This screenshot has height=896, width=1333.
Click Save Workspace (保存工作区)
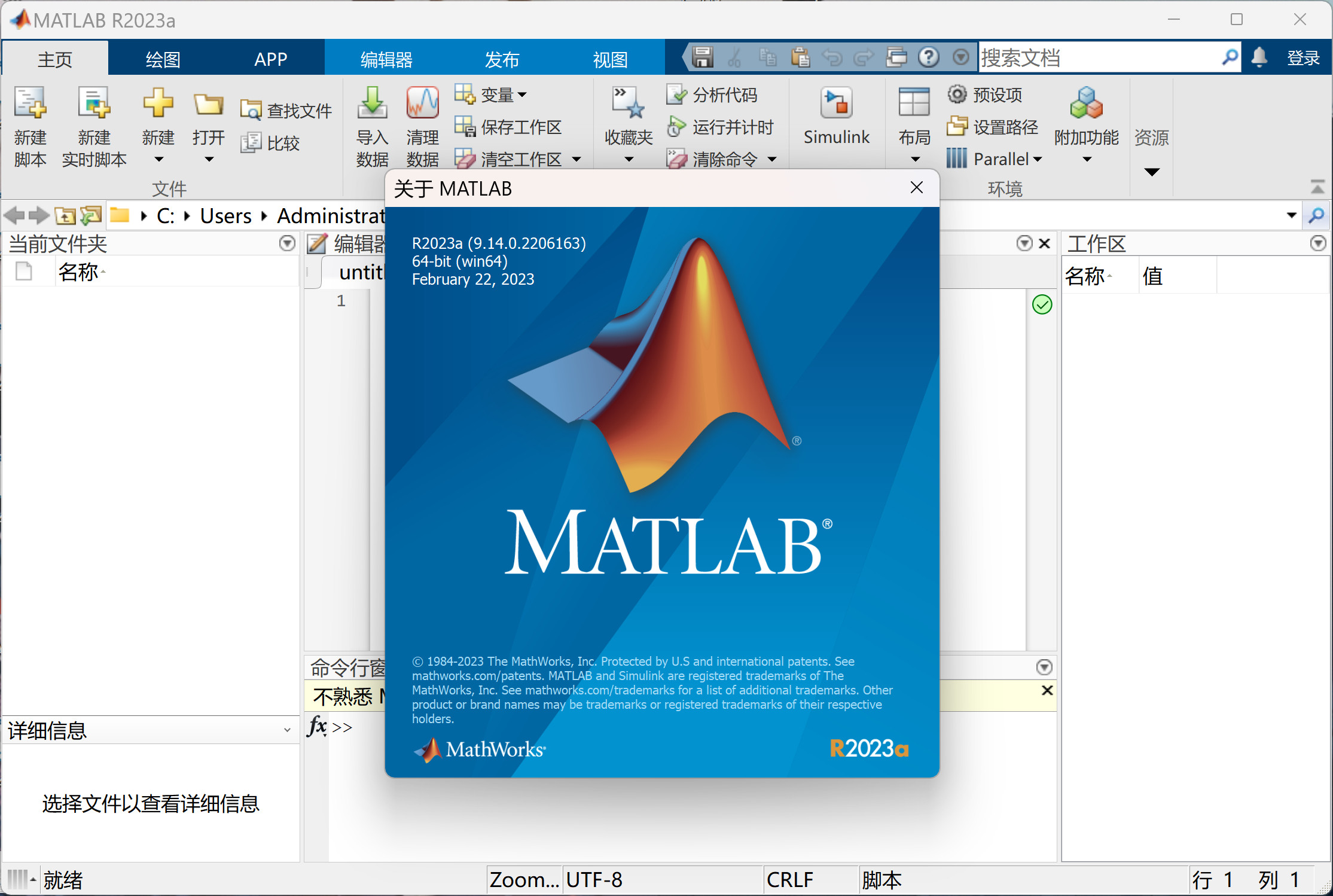pos(508,127)
